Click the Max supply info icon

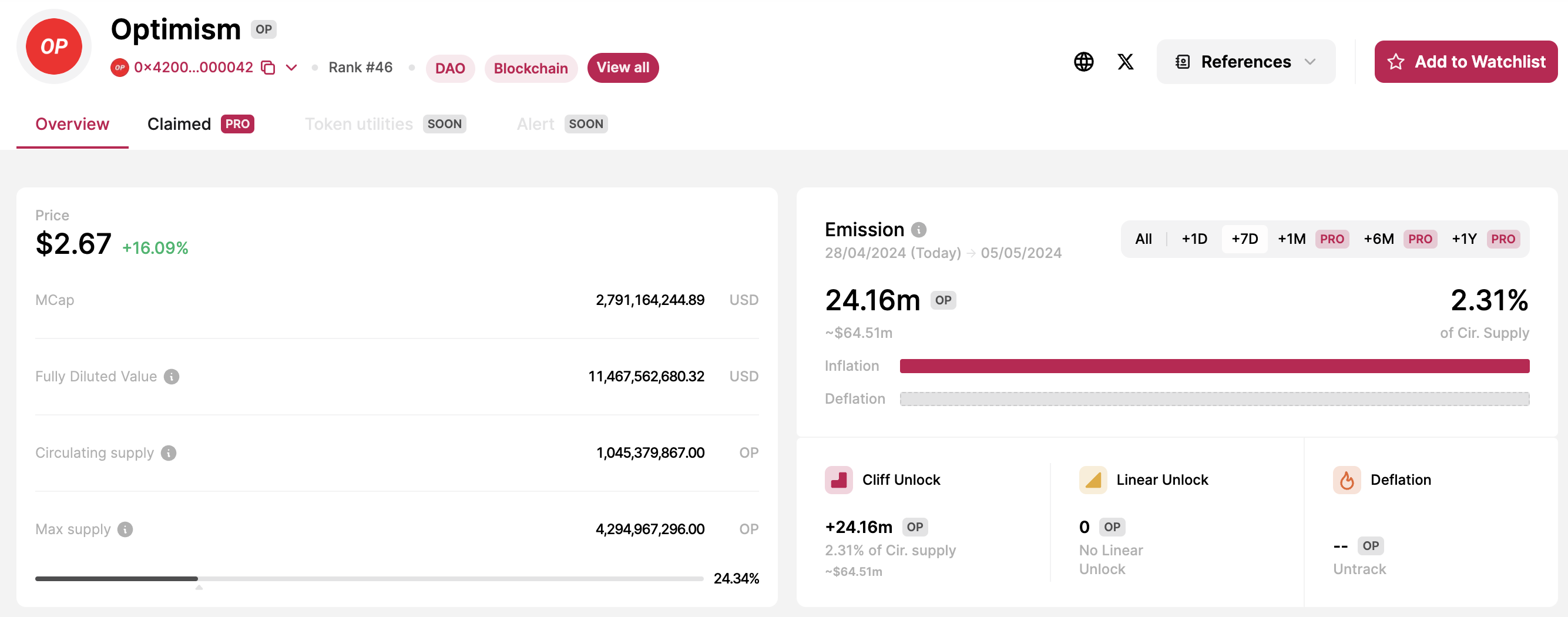(125, 529)
